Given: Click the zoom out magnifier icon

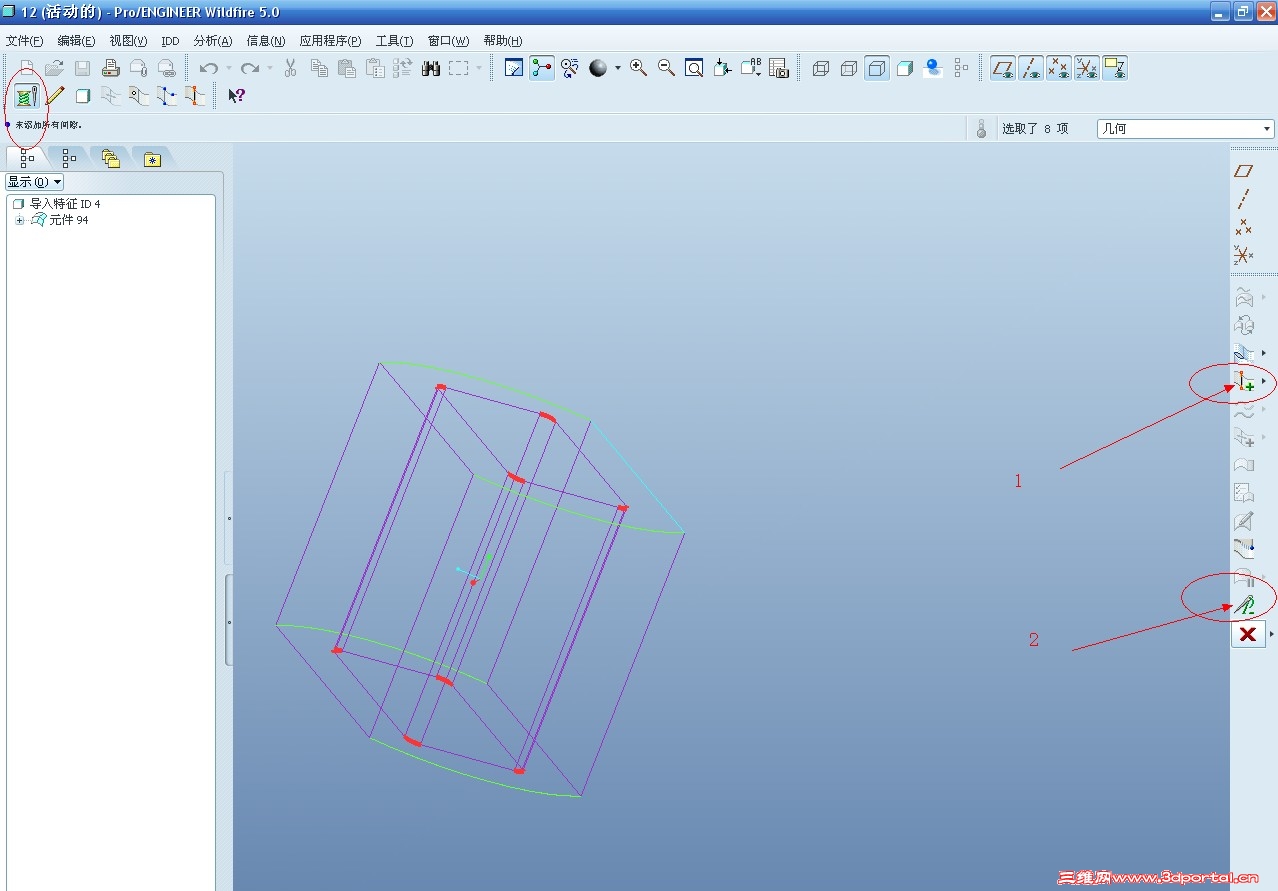Looking at the screenshot, I should (666, 68).
